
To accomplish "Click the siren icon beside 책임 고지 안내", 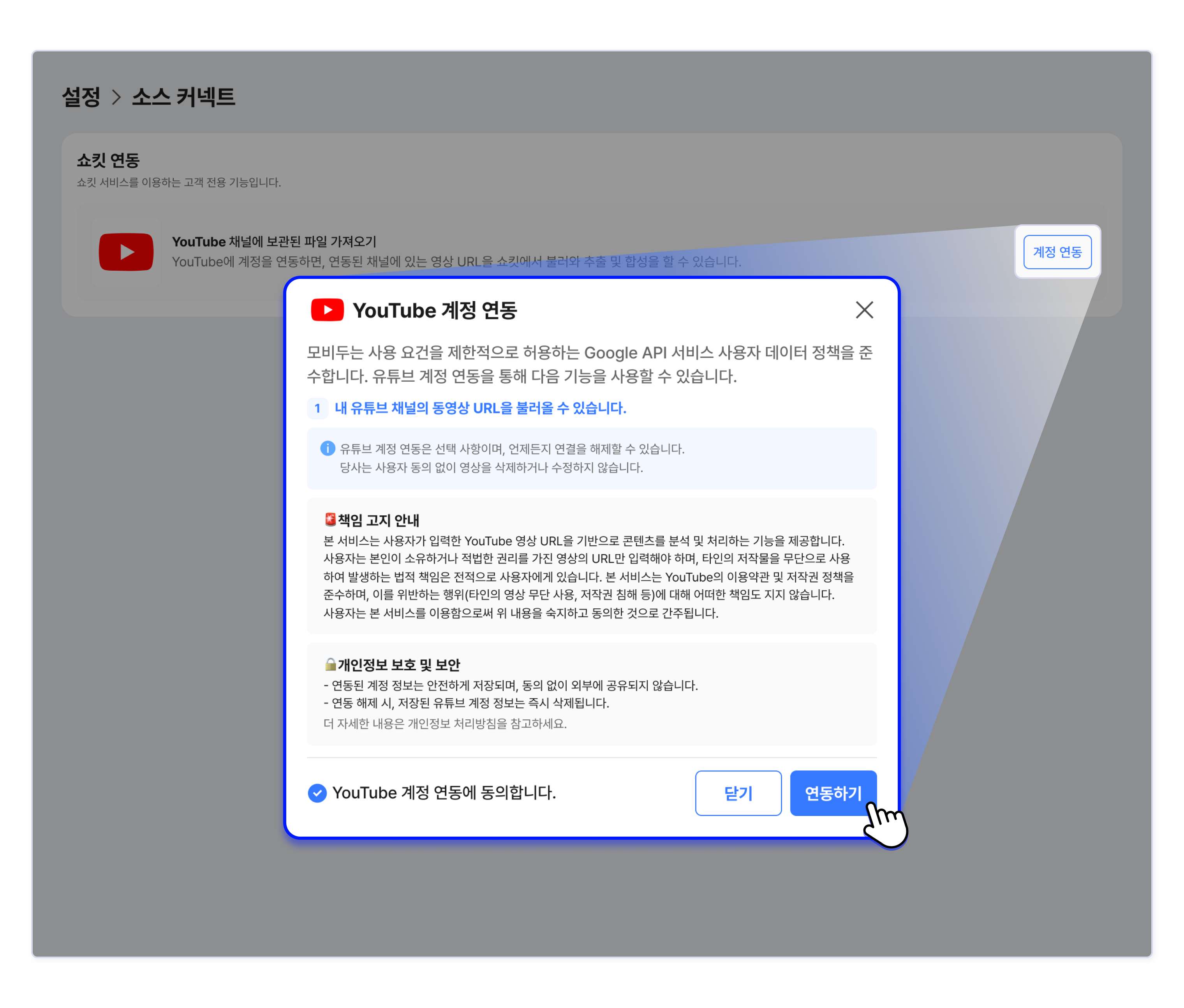I will (x=330, y=520).
